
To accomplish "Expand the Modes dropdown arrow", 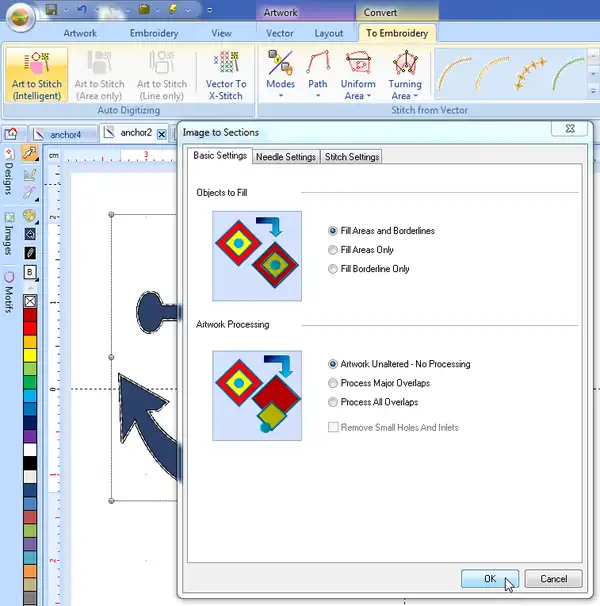I will point(280,97).
